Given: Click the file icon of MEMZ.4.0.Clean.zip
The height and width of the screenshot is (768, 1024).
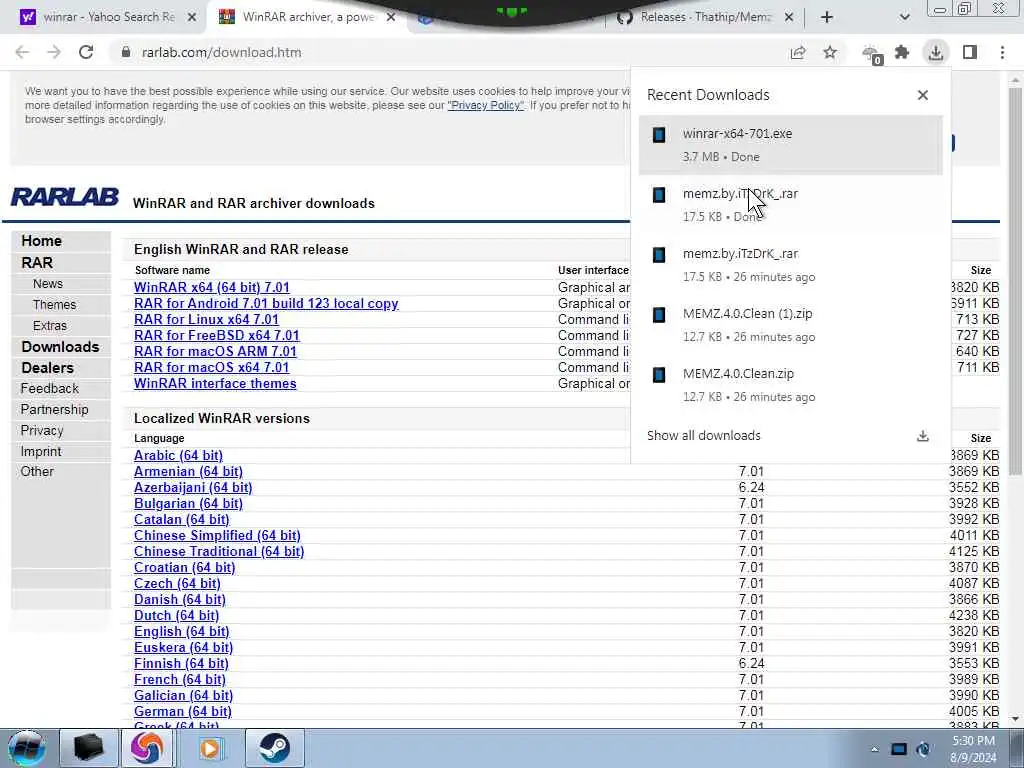Looking at the screenshot, I should tap(659, 375).
